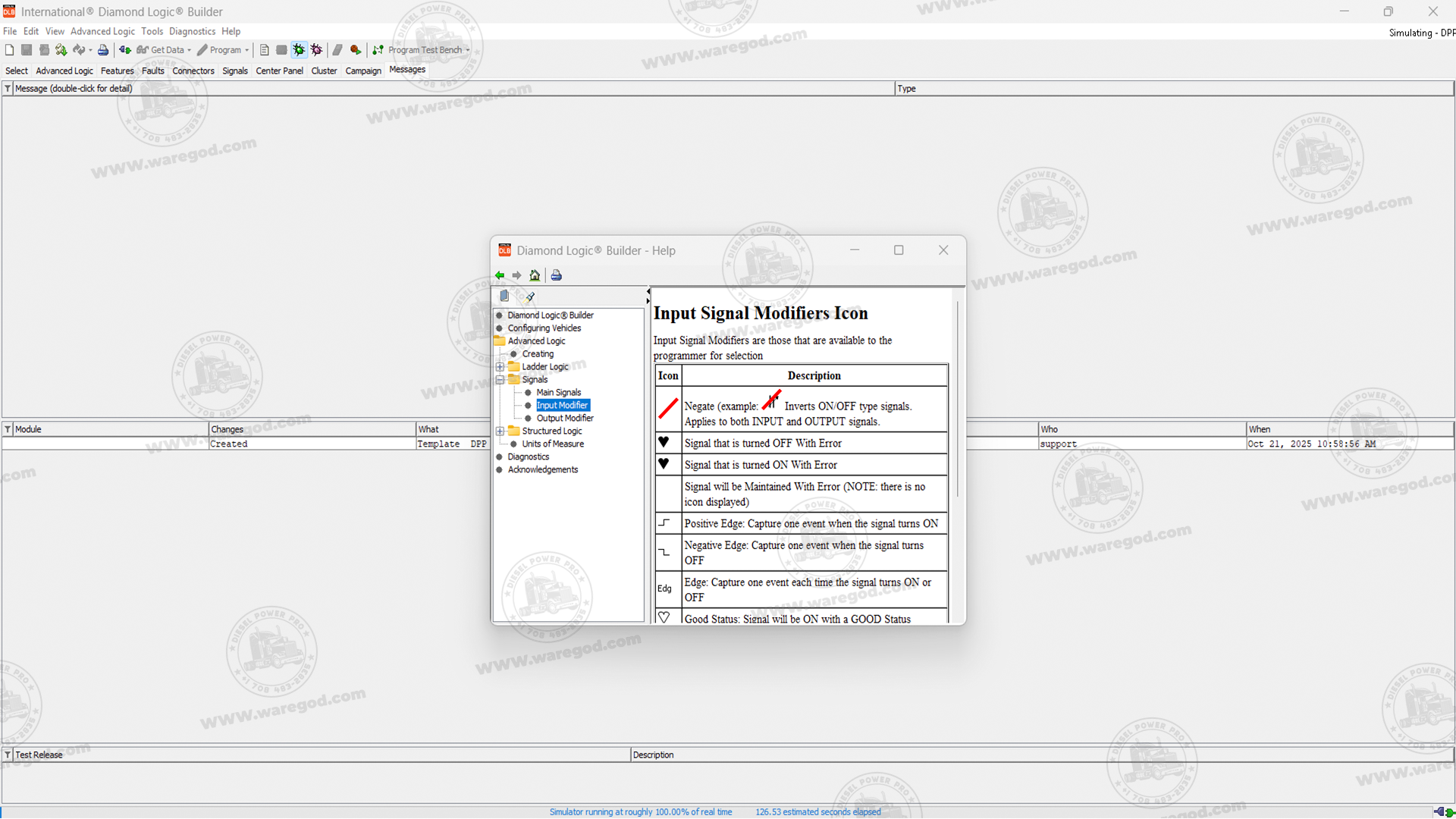Select Output Modifier help topic

564,419
